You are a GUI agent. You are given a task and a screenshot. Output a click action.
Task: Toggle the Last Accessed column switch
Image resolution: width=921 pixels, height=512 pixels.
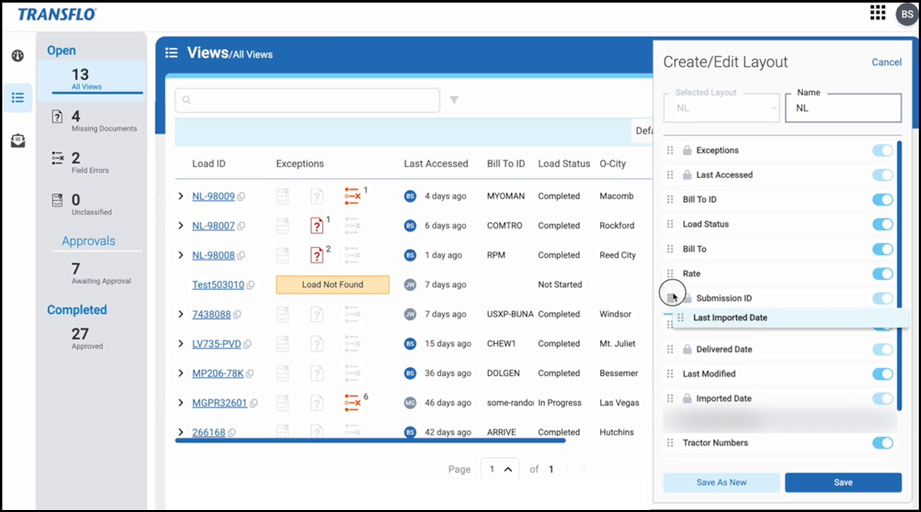click(882, 175)
